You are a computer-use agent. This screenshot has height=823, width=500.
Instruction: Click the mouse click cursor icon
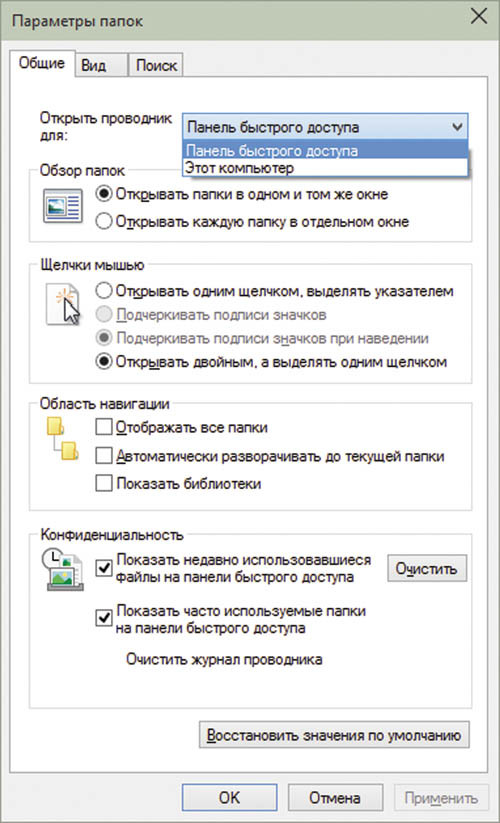(x=63, y=304)
